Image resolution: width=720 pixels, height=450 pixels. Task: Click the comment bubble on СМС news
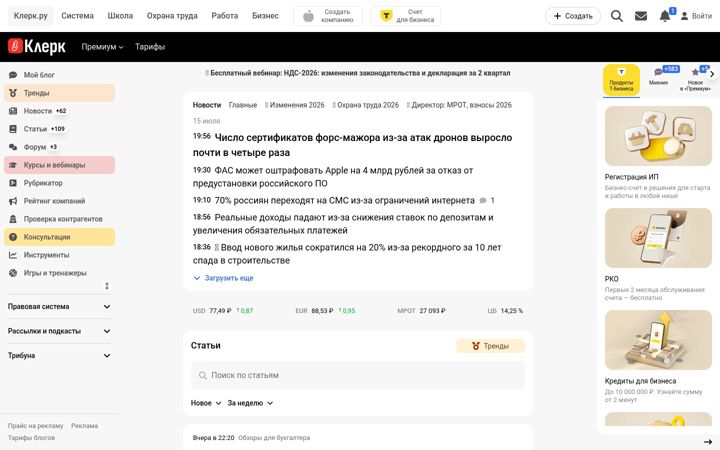(483, 201)
